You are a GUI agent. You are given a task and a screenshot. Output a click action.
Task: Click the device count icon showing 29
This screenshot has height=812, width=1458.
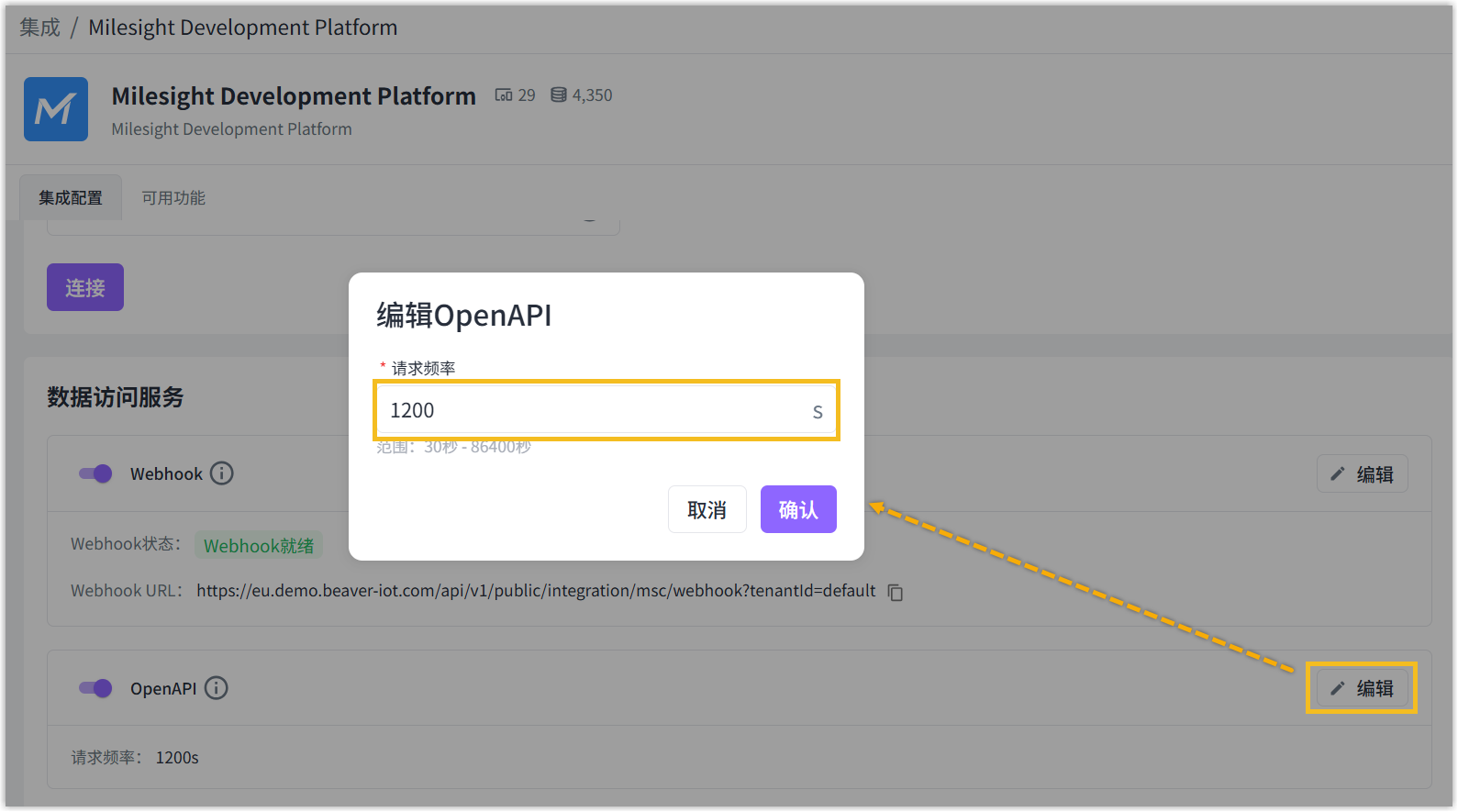(x=504, y=95)
